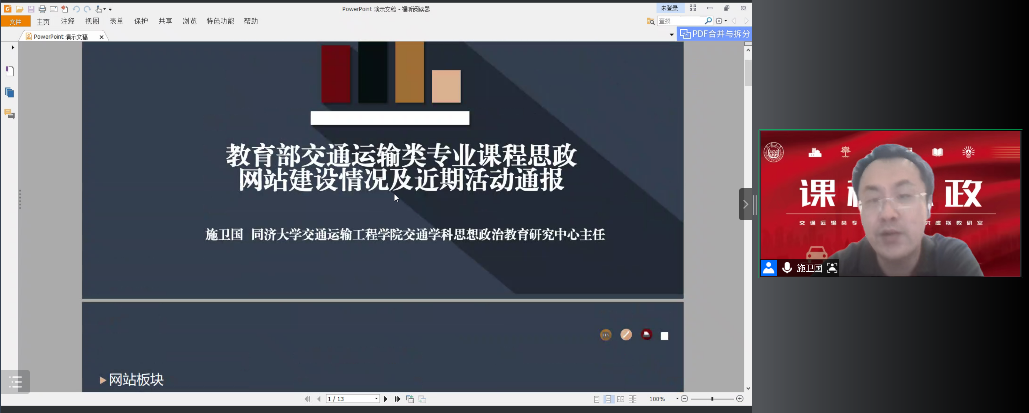The height and width of the screenshot is (413, 1029).
Task: Toggle the microphone of 施卫国 in video
Action: click(787, 267)
